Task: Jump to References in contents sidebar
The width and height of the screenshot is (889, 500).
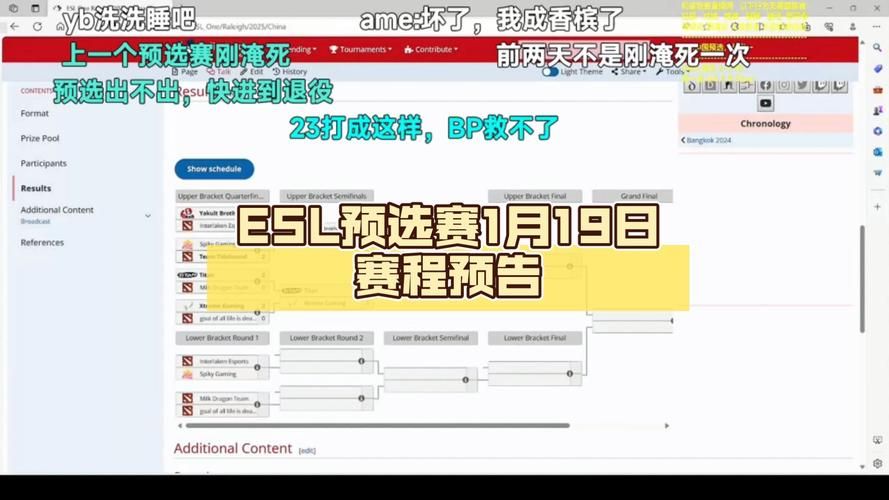Action: coord(42,243)
